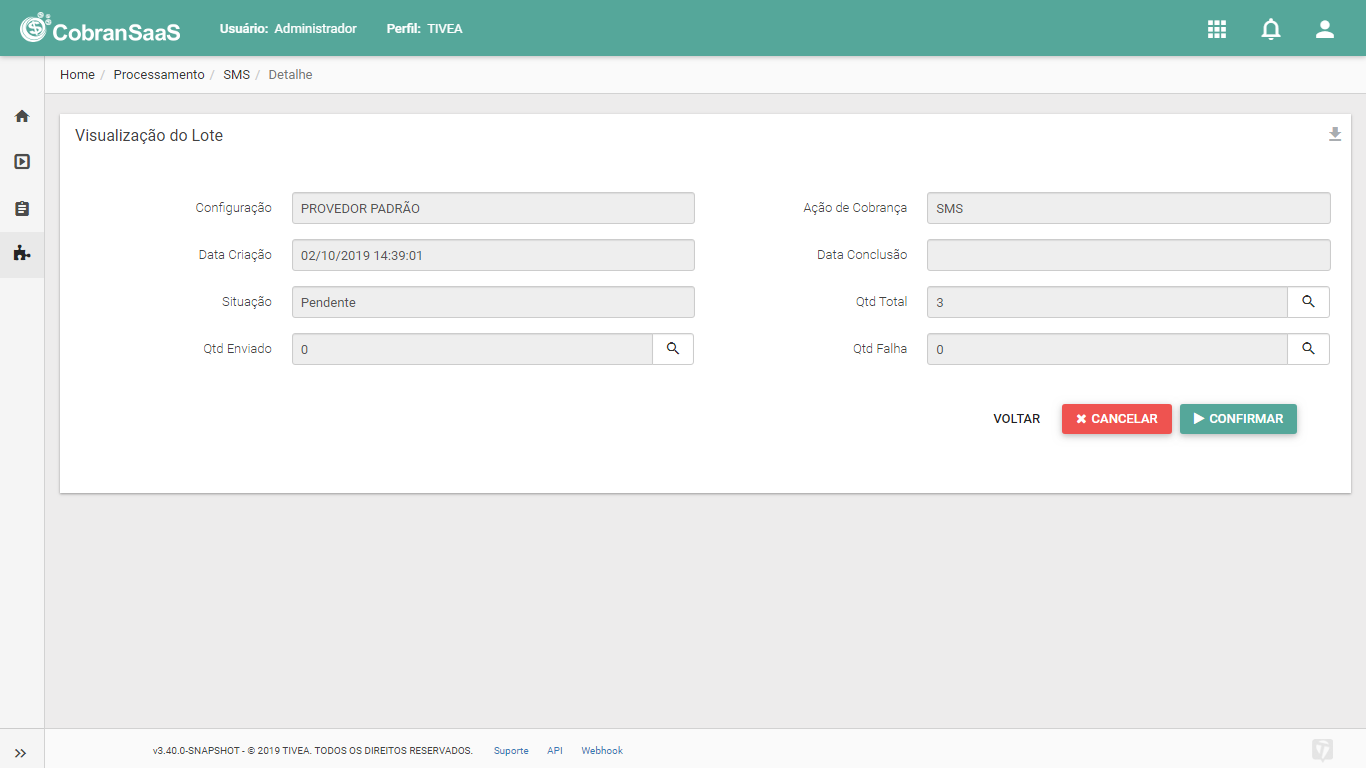Open the notifications bell
Viewport: 1366px width, 768px height.
1271,29
